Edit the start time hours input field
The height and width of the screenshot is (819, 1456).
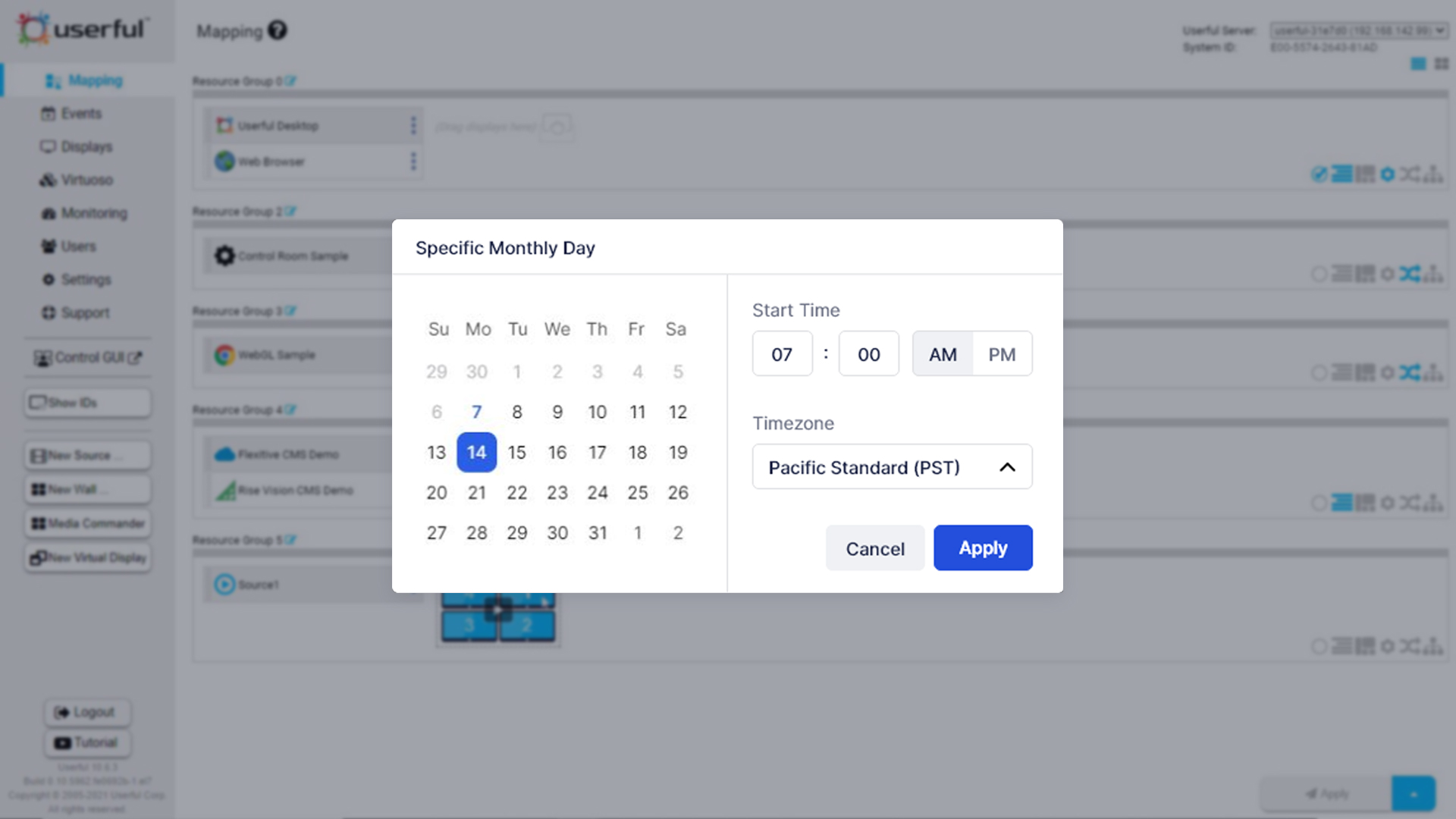[x=782, y=355]
